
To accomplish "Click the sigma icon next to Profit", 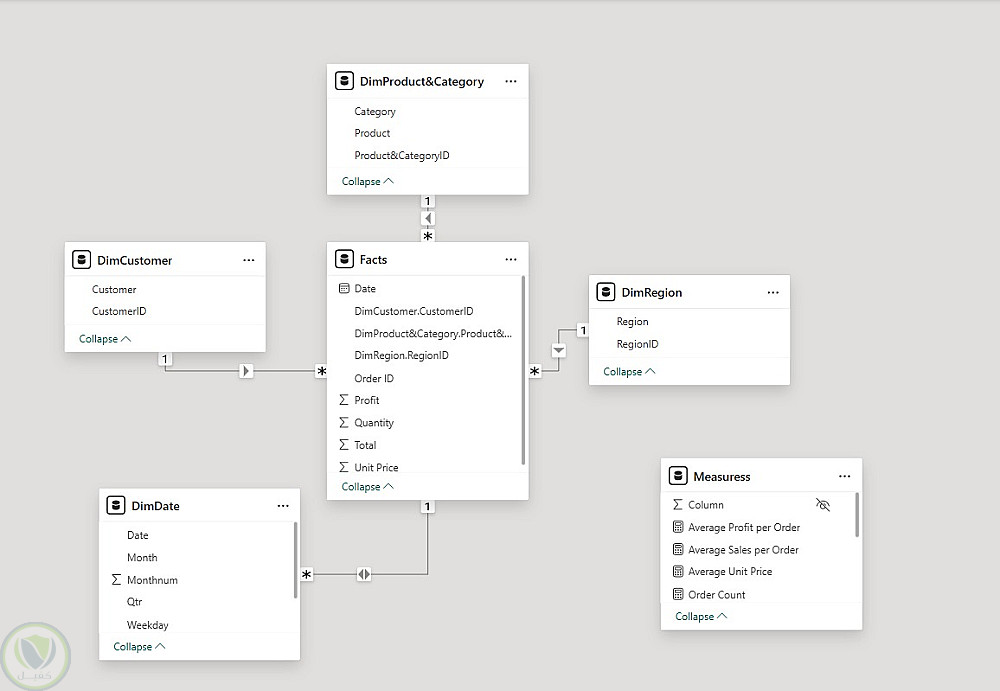I will 344,400.
